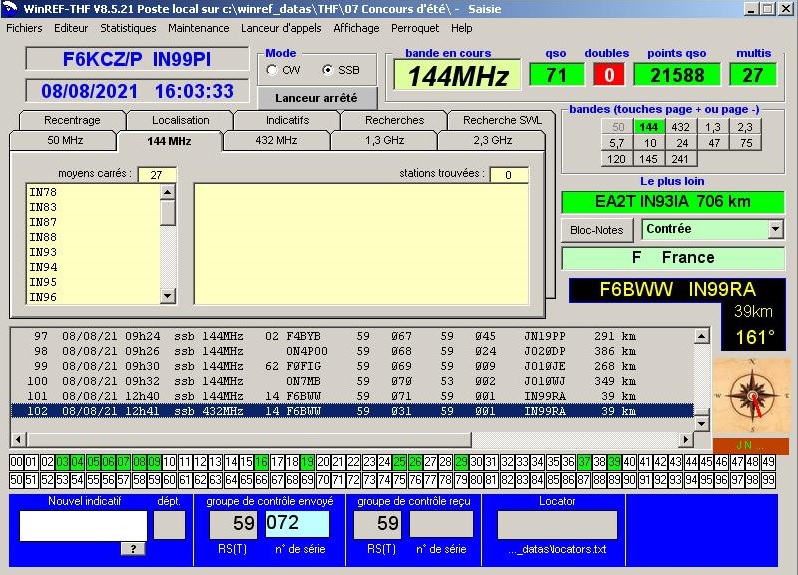This screenshot has height=575, width=798.
Task: Click the Lanceur arrêté button
Action: 317,98
